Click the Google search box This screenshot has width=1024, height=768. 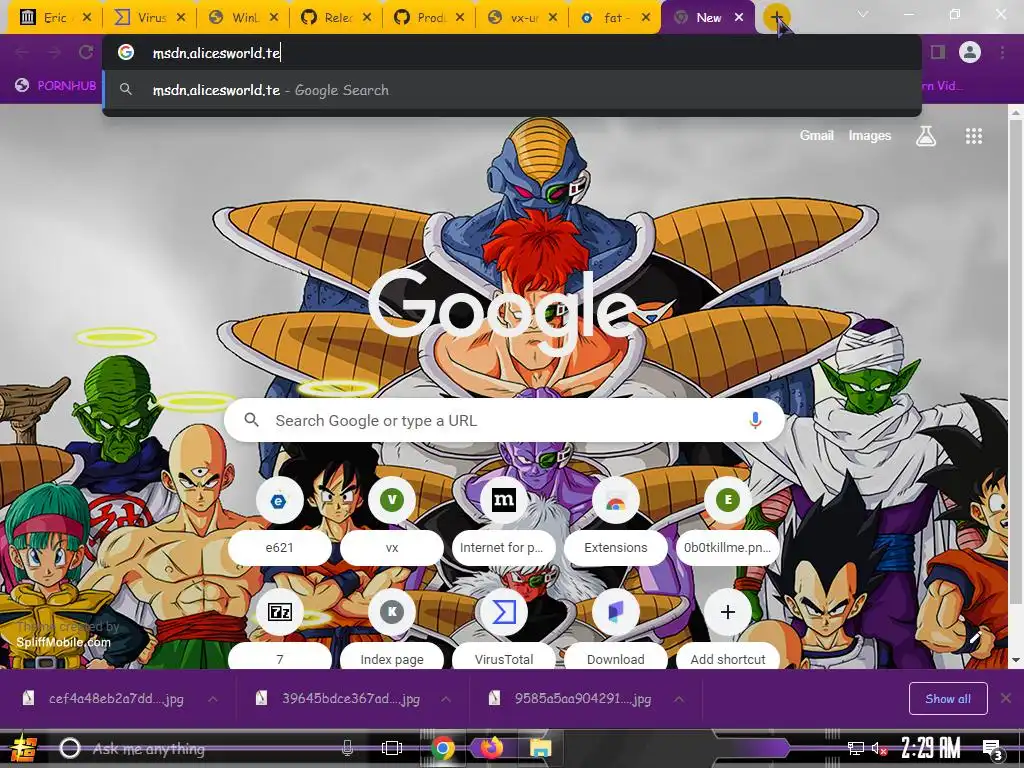[x=504, y=421]
